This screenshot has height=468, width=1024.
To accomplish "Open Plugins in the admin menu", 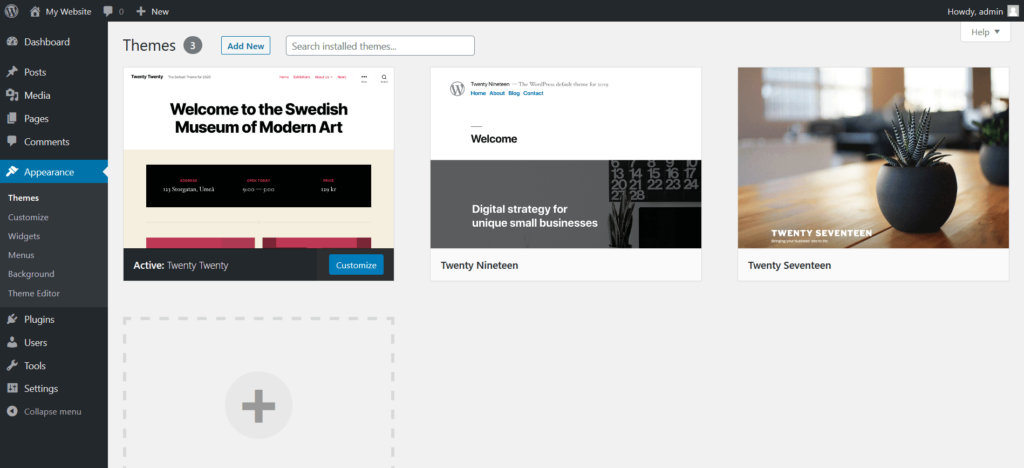I will (39, 319).
